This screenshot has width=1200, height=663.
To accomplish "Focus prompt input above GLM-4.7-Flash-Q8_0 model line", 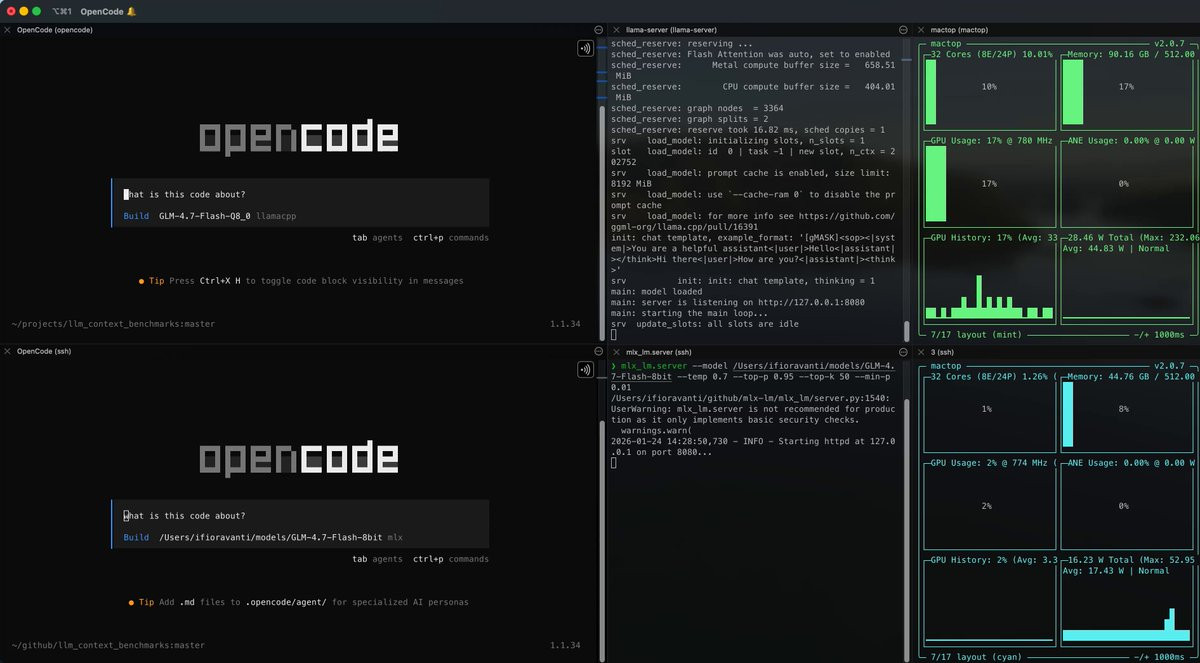I will (x=301, y=194).
